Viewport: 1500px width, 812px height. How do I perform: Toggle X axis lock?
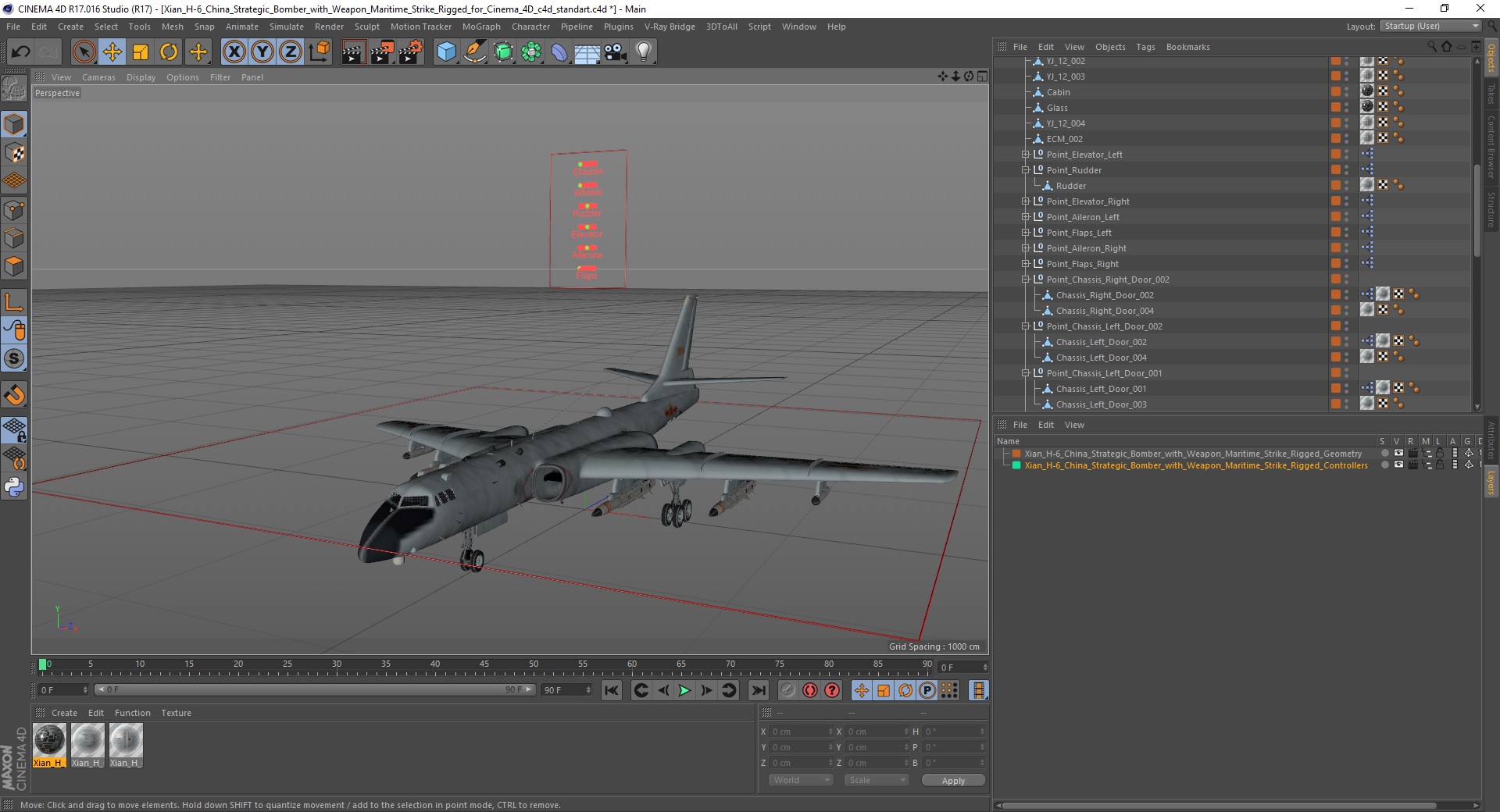coord(234,52)
